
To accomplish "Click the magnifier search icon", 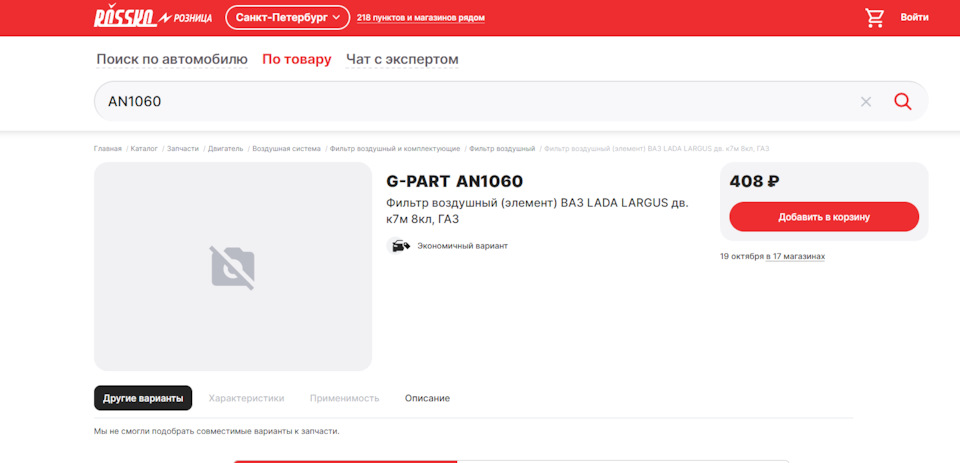I will (902, 101).
